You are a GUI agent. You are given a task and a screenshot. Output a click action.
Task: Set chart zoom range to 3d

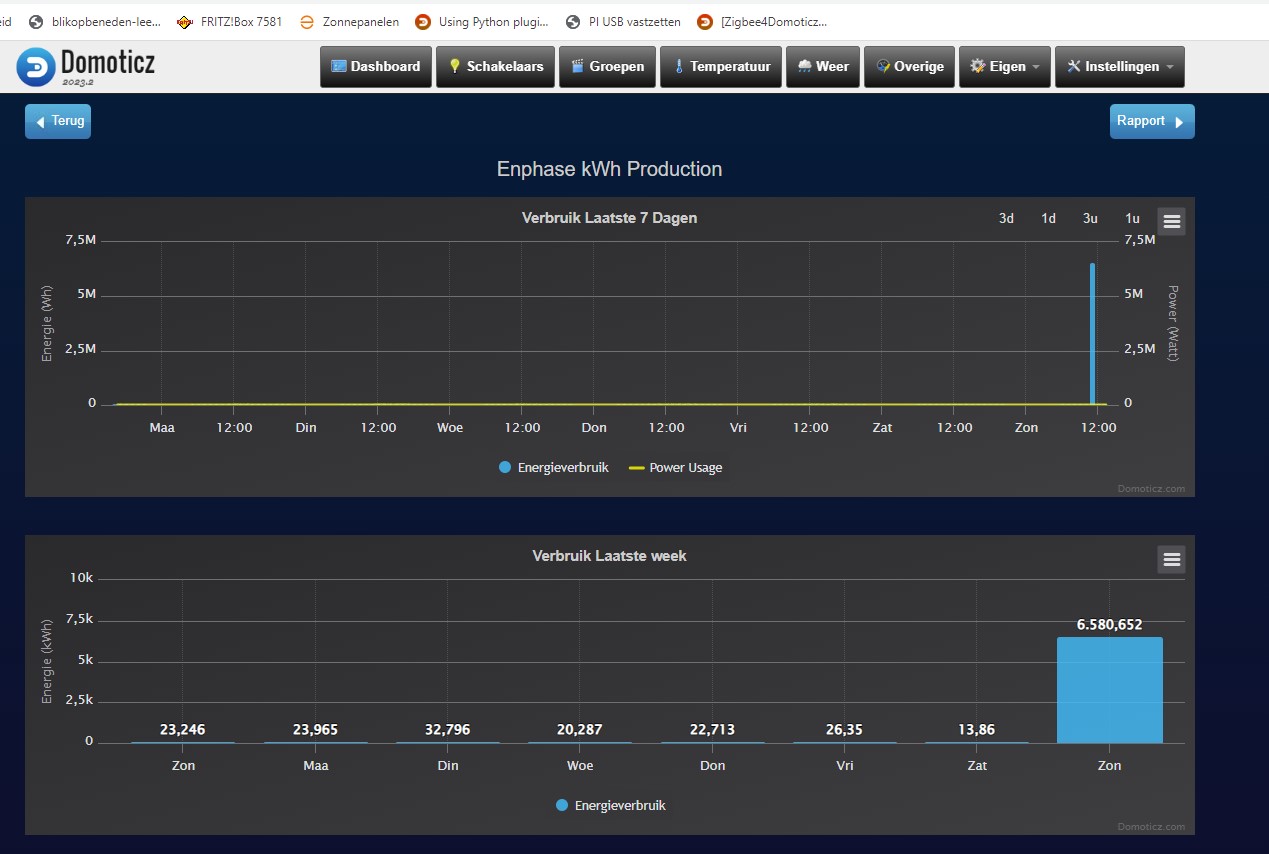(1006, 218)
